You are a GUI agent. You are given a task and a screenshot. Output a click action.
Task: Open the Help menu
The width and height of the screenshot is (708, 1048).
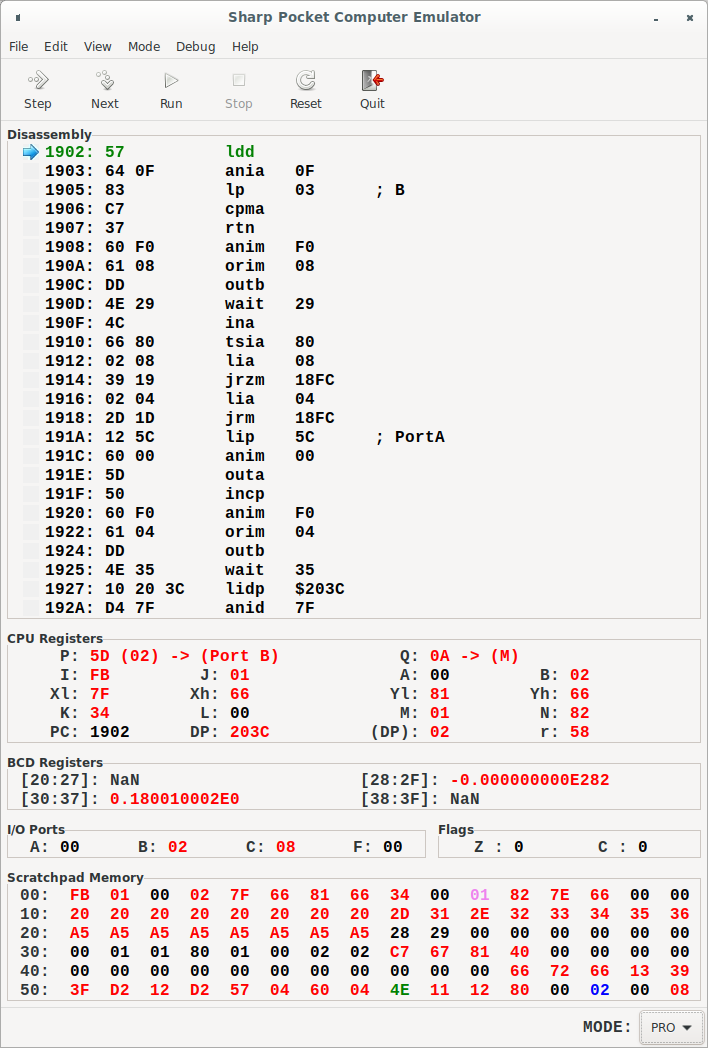(x=245, y=47)
